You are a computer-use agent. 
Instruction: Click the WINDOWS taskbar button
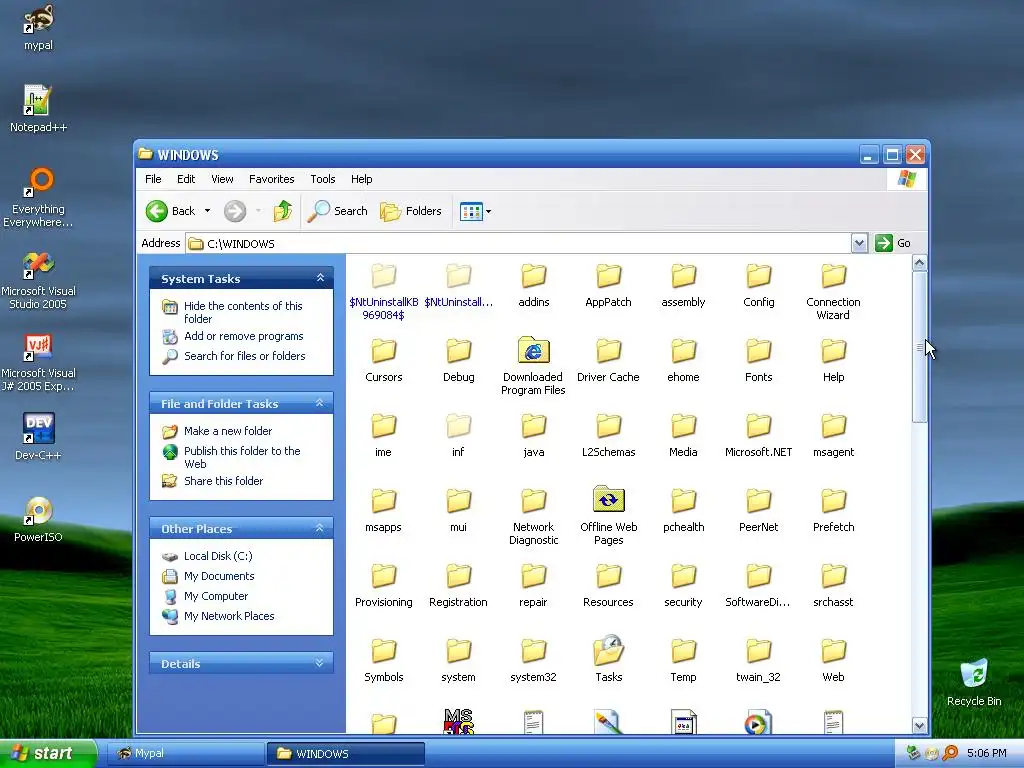point(346,754)
